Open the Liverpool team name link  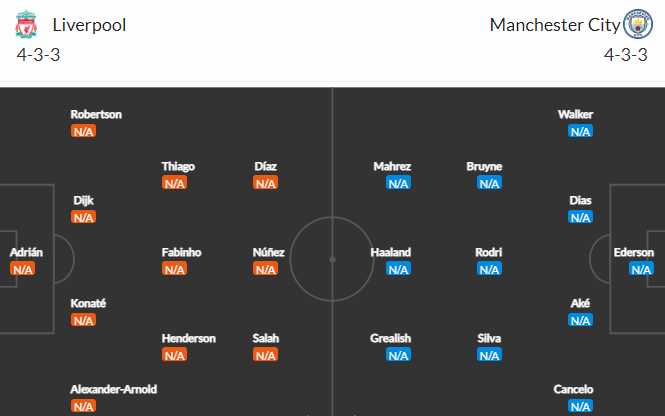[89, 25]
